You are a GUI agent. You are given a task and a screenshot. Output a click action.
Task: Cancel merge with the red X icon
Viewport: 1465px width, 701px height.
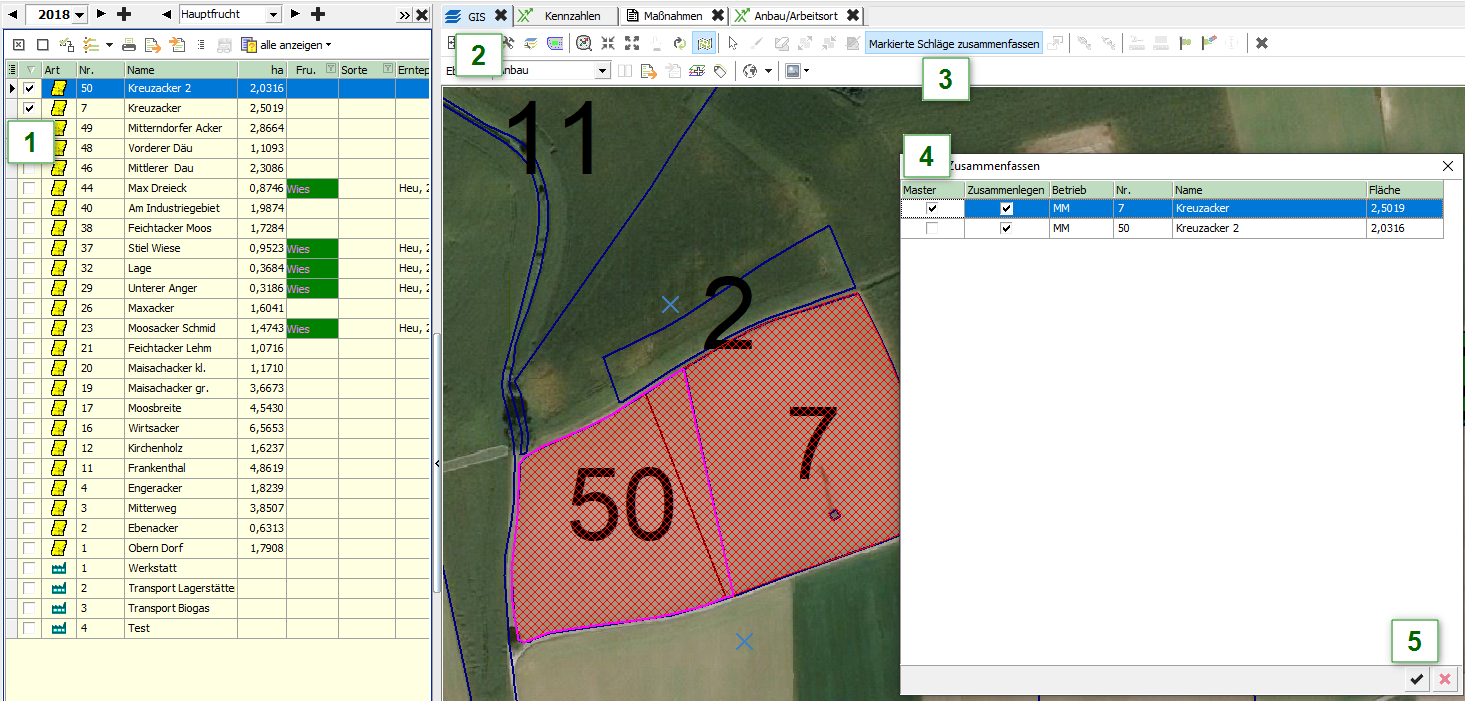(x=1444, y=680)
